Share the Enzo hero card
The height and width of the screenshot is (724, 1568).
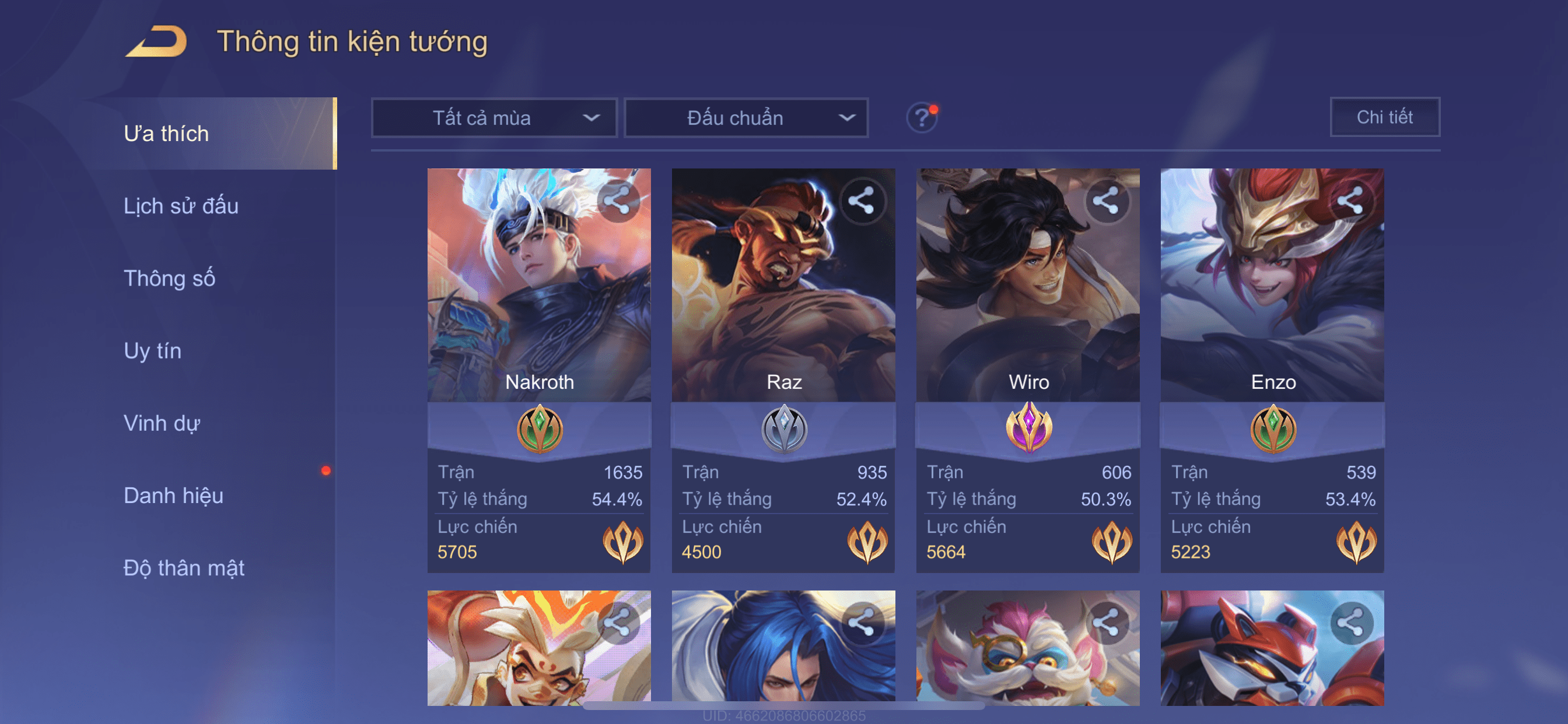tap(1350, 200)
